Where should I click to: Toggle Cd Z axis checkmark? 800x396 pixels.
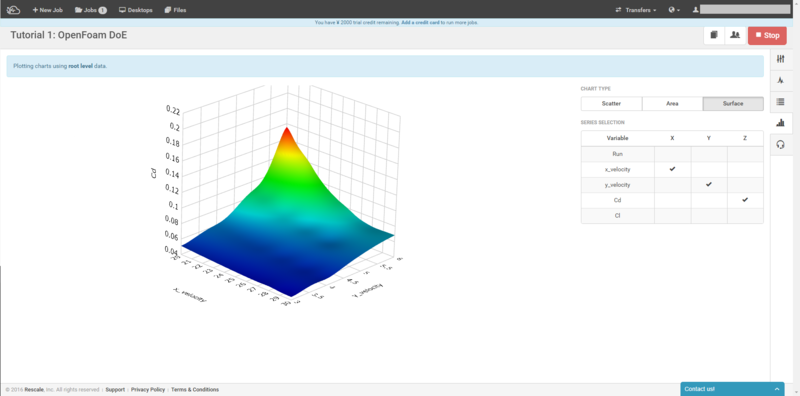(745, 200)
